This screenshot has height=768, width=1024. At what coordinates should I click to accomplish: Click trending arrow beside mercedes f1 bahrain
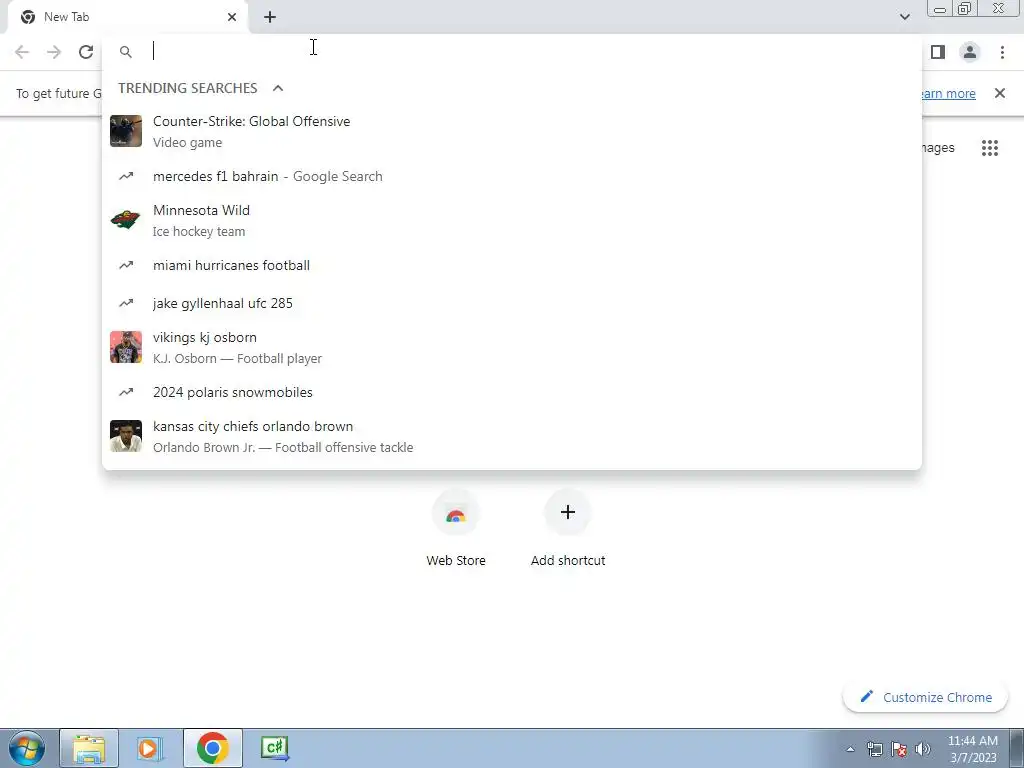125,176
